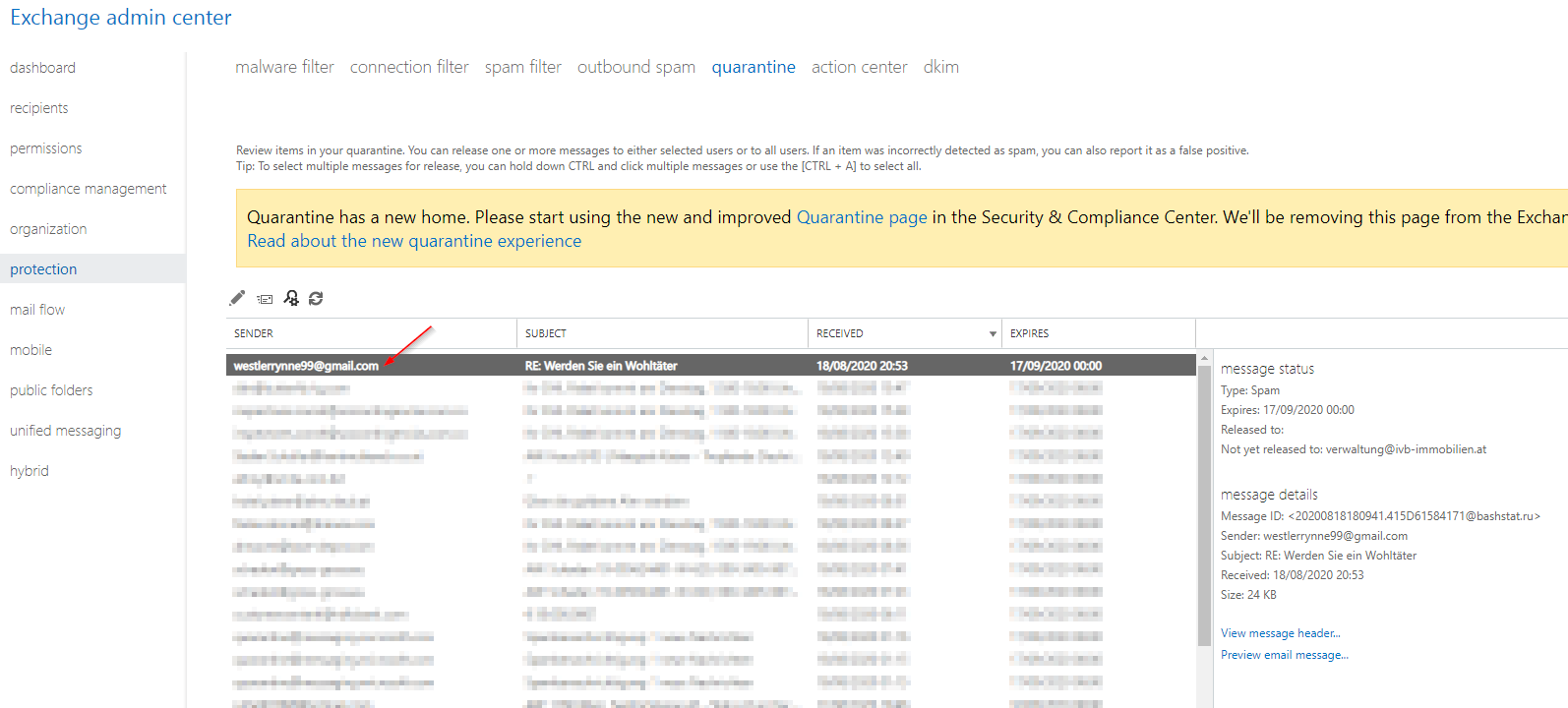Click the Expires line under message status
Screen dimensions: 1568x708
click(x=1288, y=410)
